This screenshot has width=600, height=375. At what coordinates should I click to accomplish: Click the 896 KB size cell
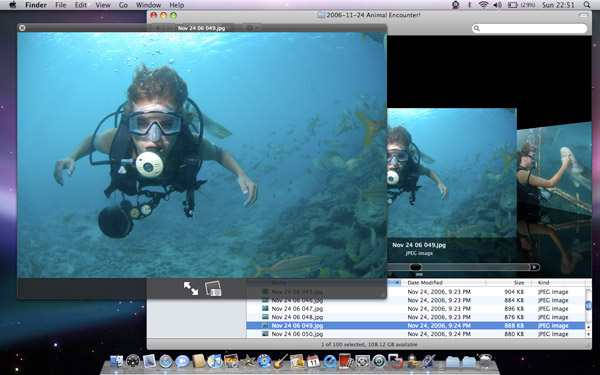point(514,309)
